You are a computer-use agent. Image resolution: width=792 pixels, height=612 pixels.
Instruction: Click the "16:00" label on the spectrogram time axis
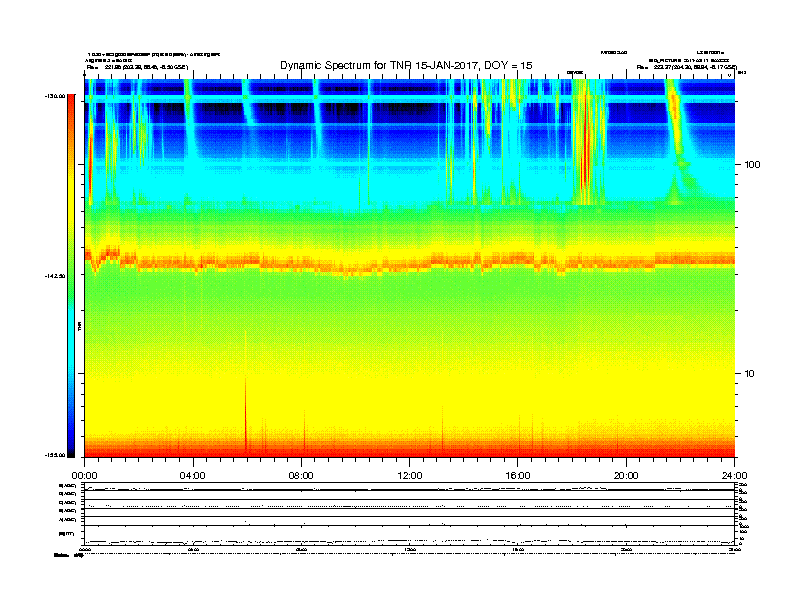518,476
